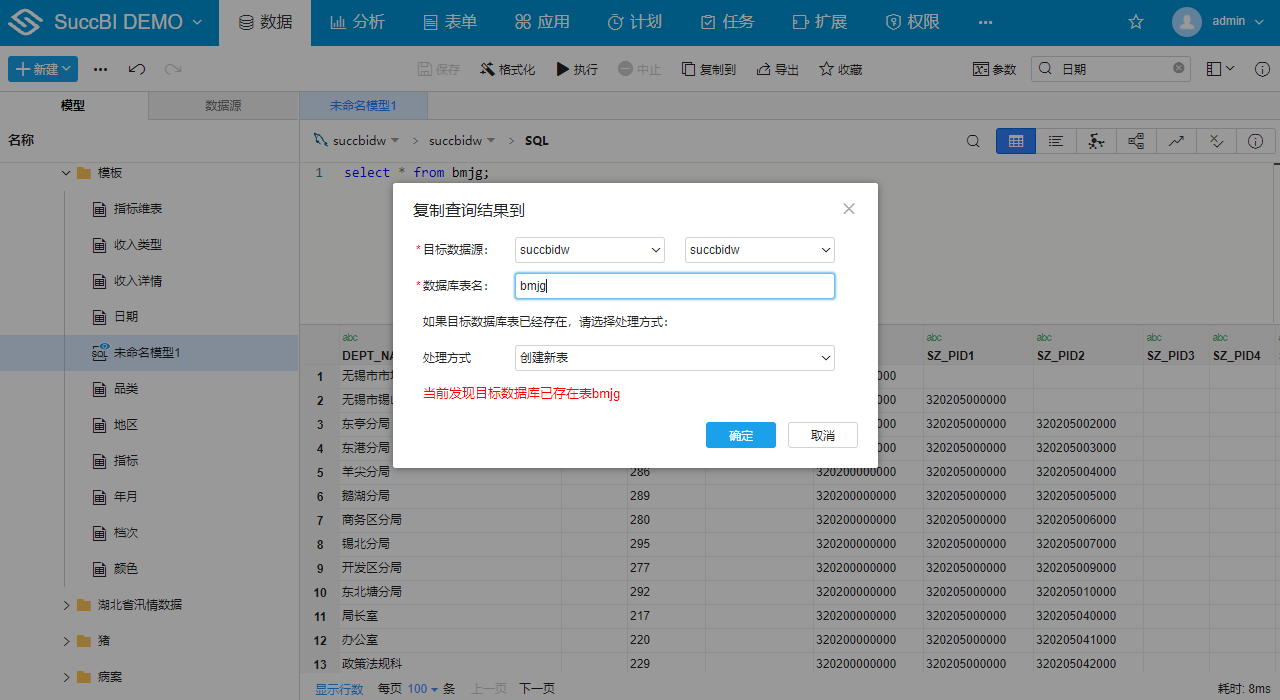
Task: Click the 执行 run icon
Action: (564, 69)
